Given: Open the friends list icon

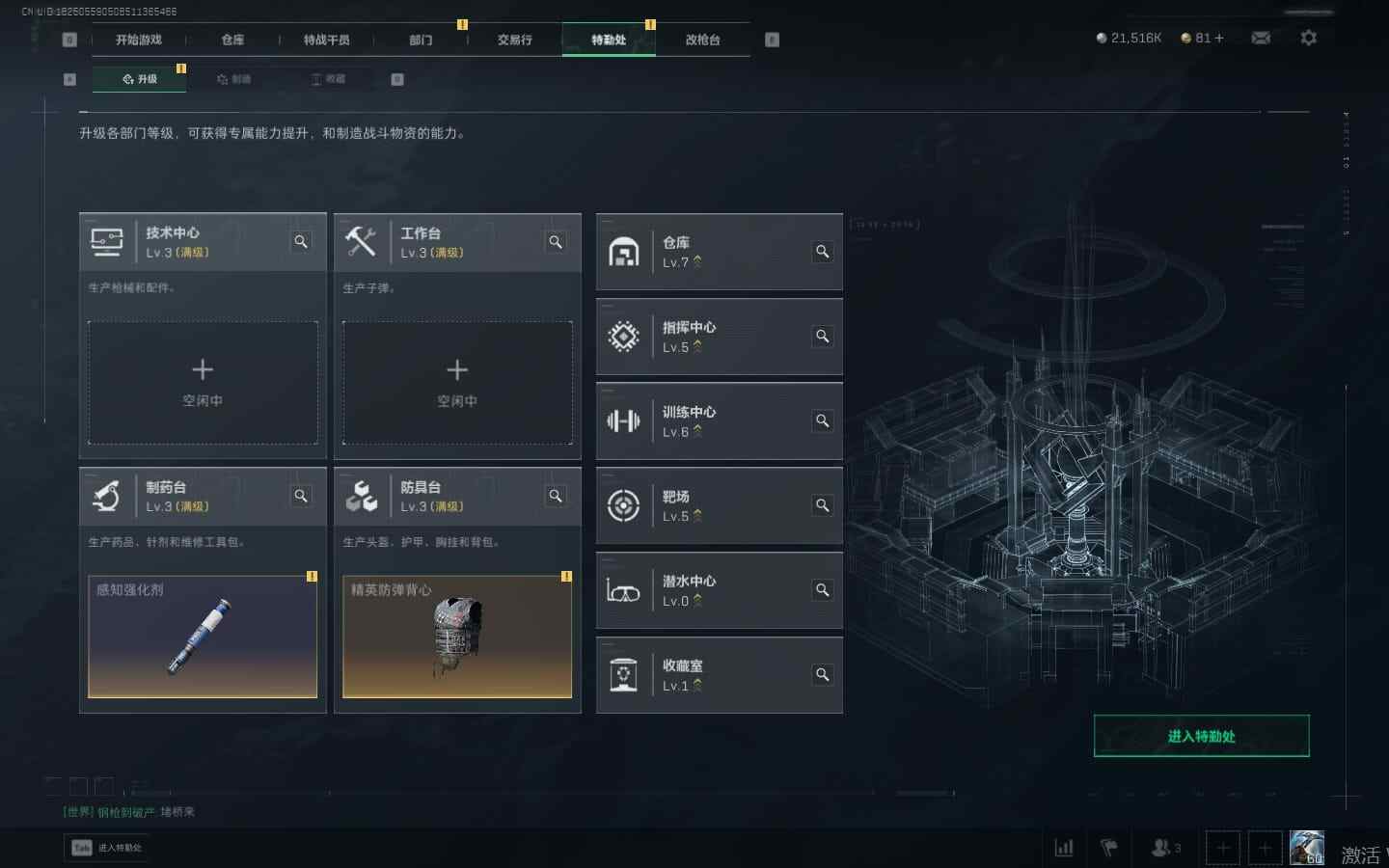Looking at the screenshot, I should tap(1166, 848).
